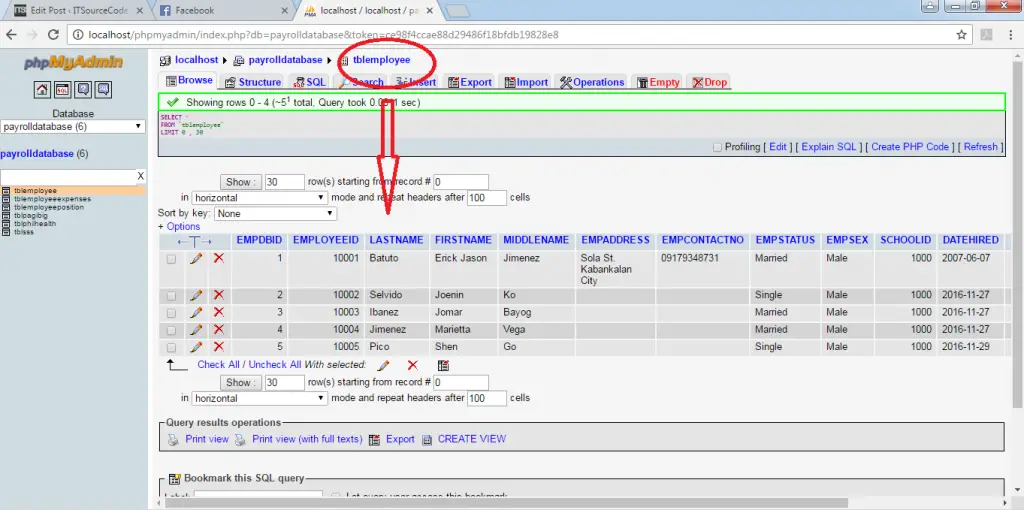The width and height of the screenshot is (1024, 510).
Task: Click the LASTNAME column header to sort
Action: tap(396, 240)
